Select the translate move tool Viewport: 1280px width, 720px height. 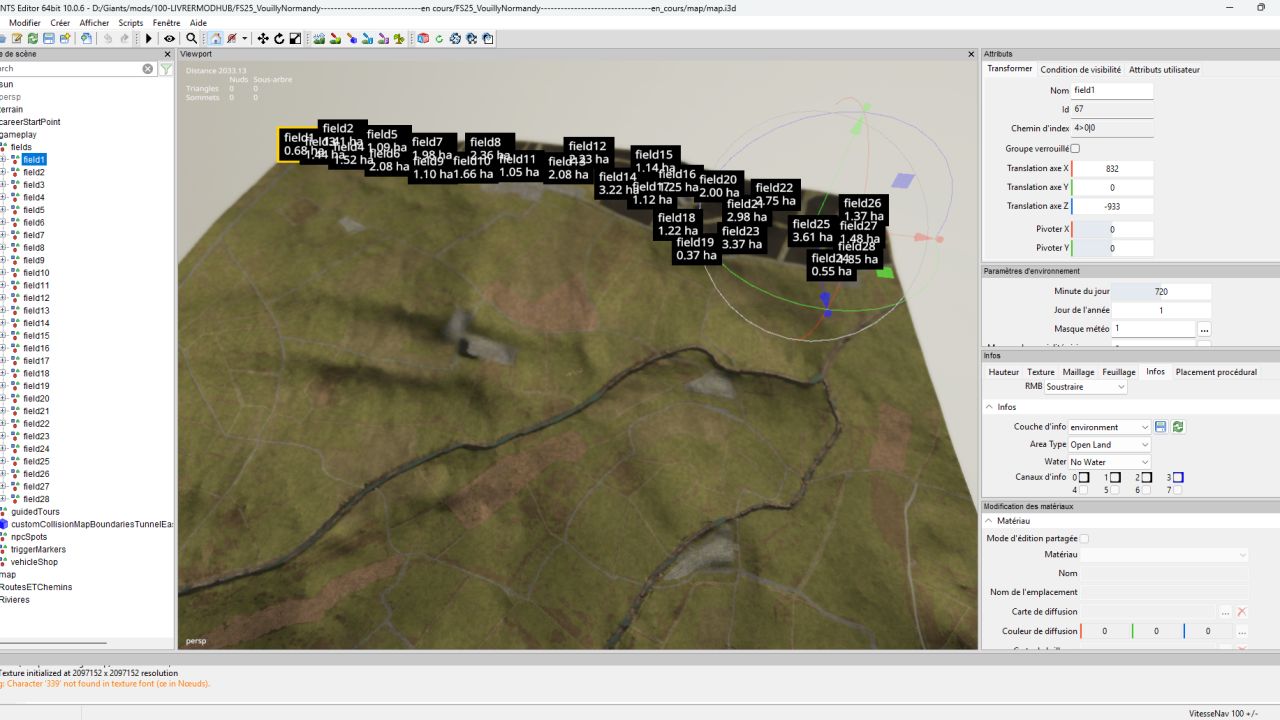point(263,39)
